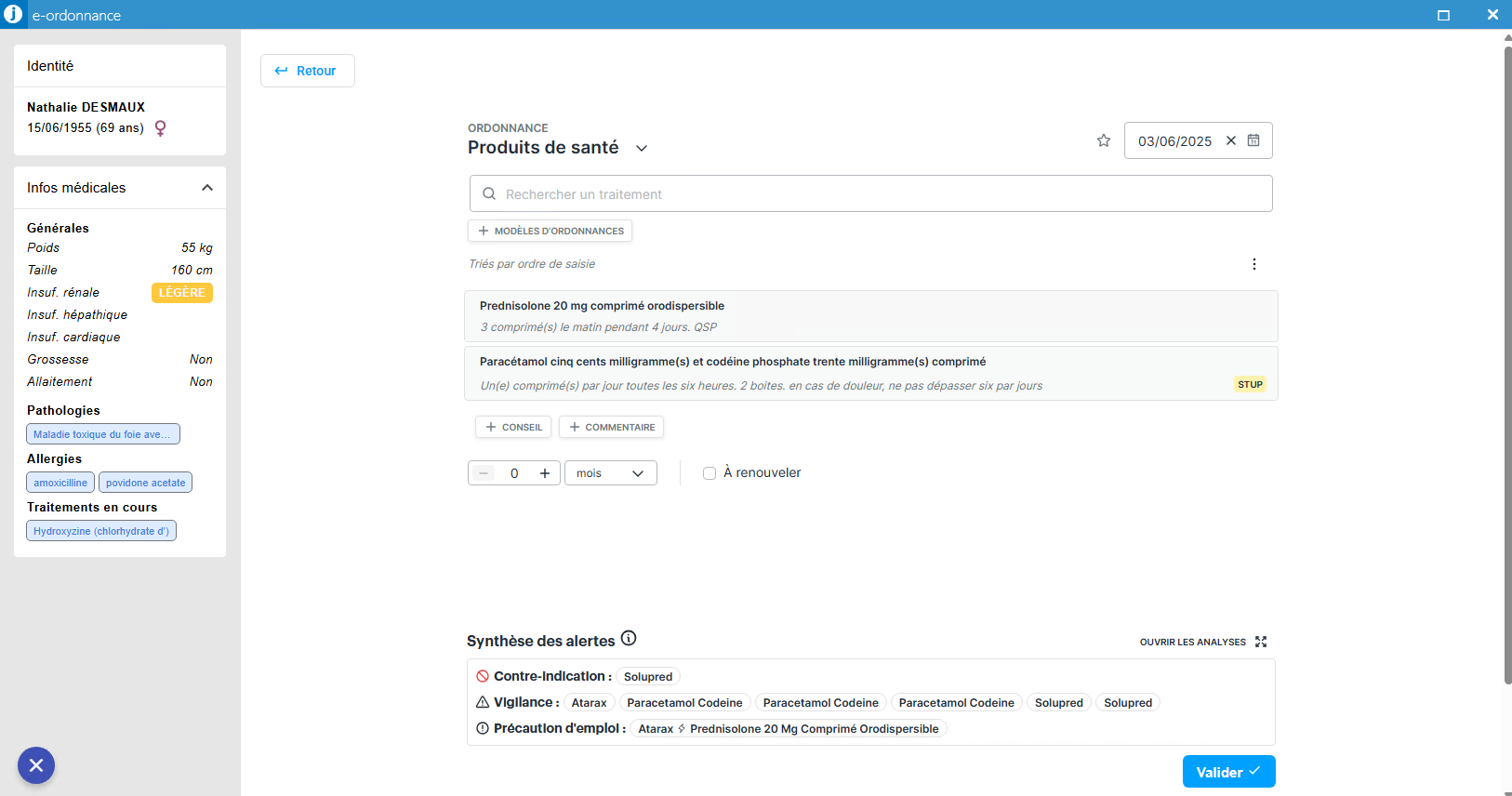1512x796 pixels.
Task: Click the Retour button
Action: [x=307, y=71]
